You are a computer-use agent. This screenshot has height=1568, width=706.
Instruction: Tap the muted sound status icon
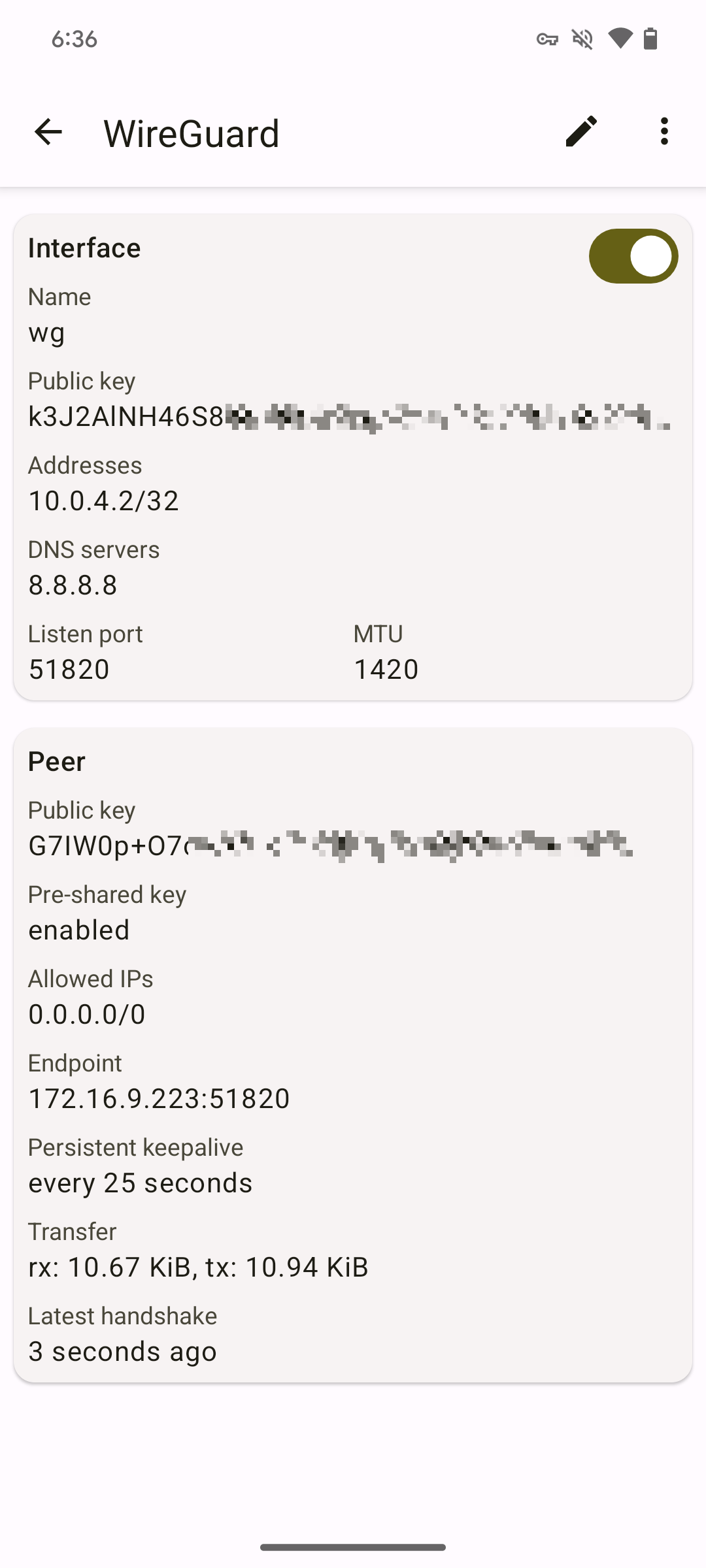(582, 39)
